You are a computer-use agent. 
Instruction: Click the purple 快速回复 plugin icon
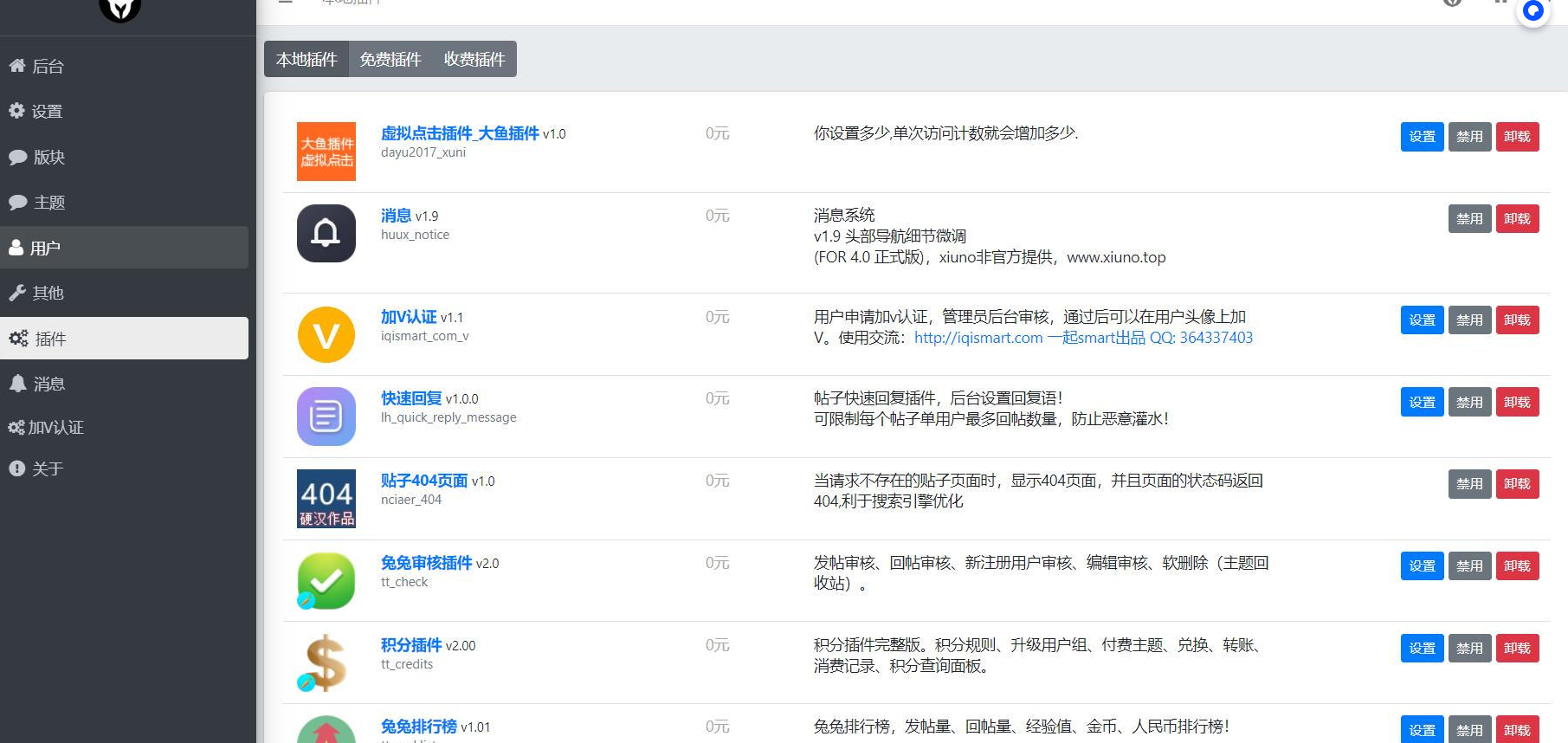326,417
